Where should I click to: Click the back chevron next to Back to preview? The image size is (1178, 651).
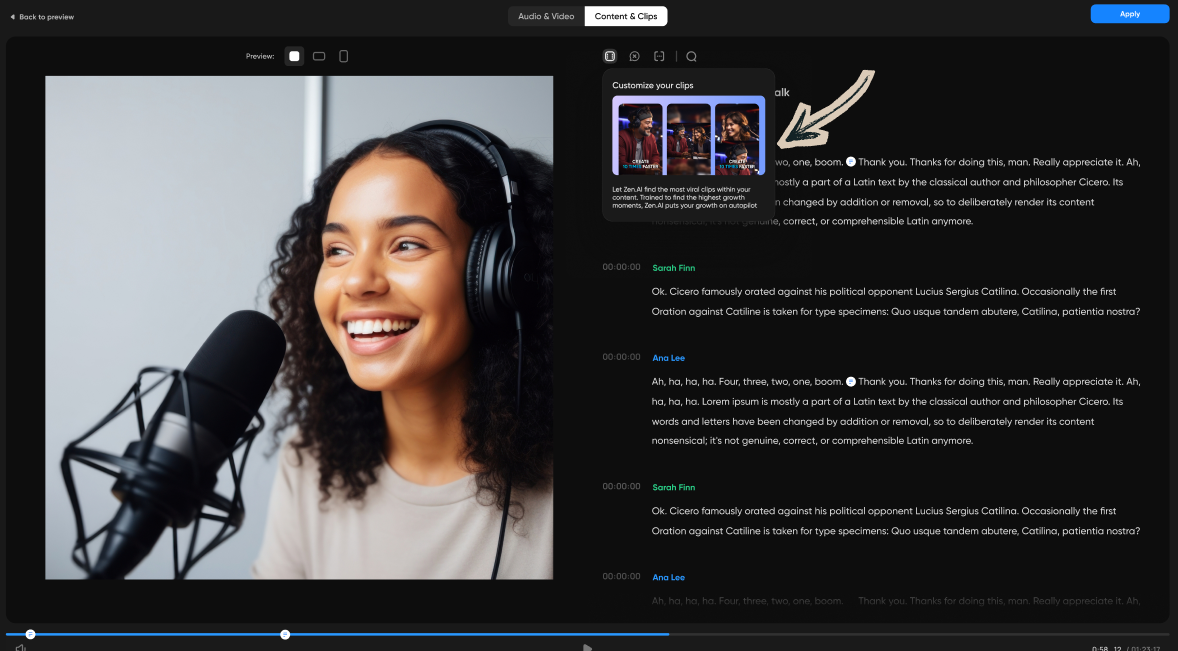[12, 16]
